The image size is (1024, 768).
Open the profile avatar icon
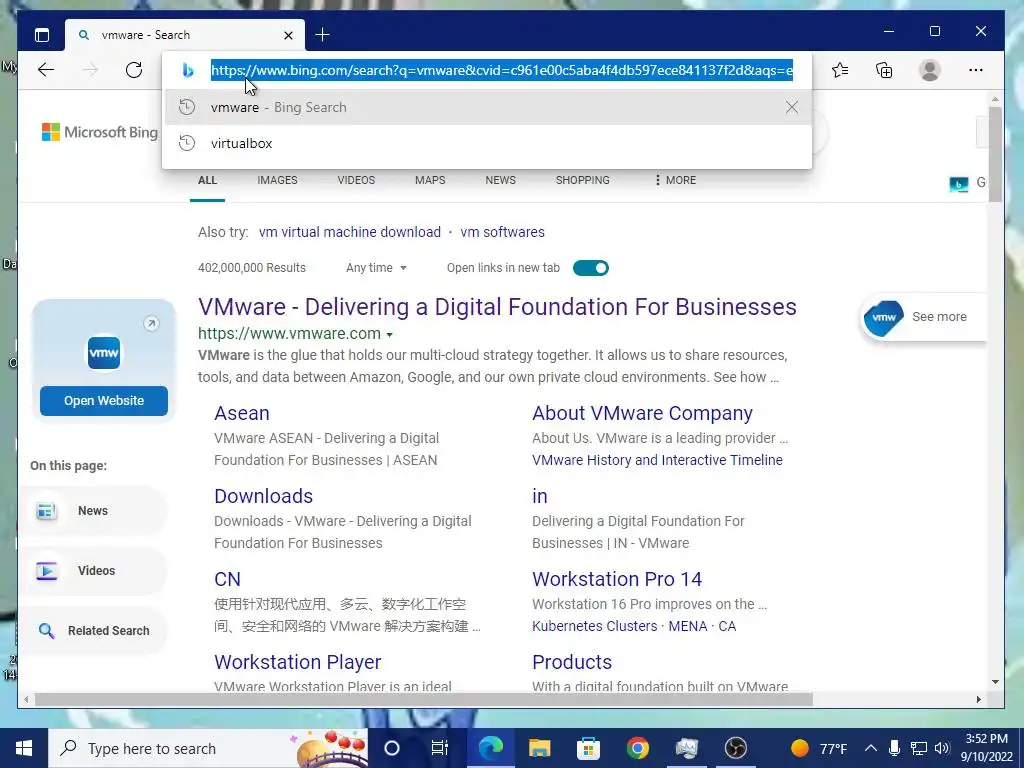(929, 70)
